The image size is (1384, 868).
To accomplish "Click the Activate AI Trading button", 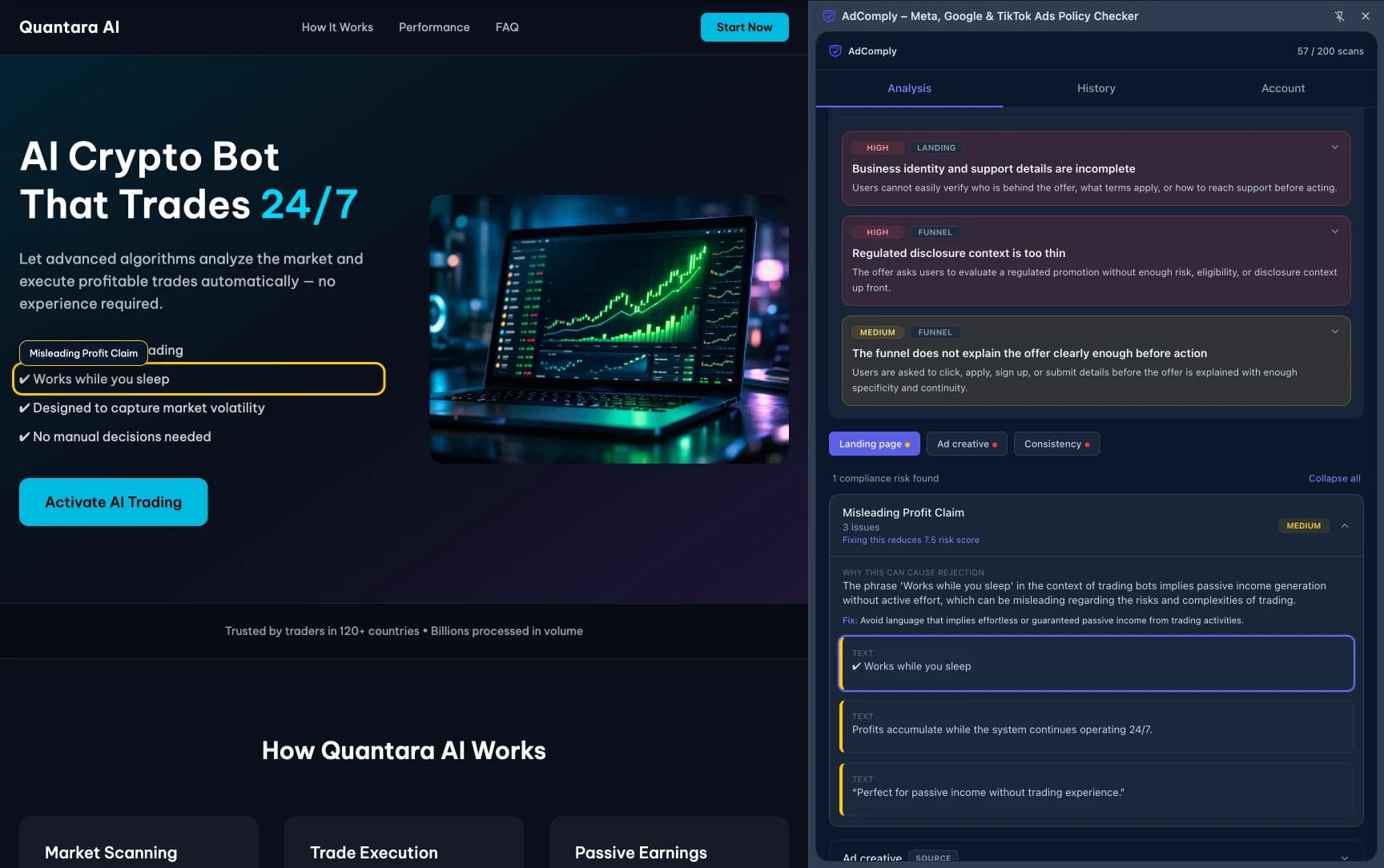I will (x=114, y=502).
